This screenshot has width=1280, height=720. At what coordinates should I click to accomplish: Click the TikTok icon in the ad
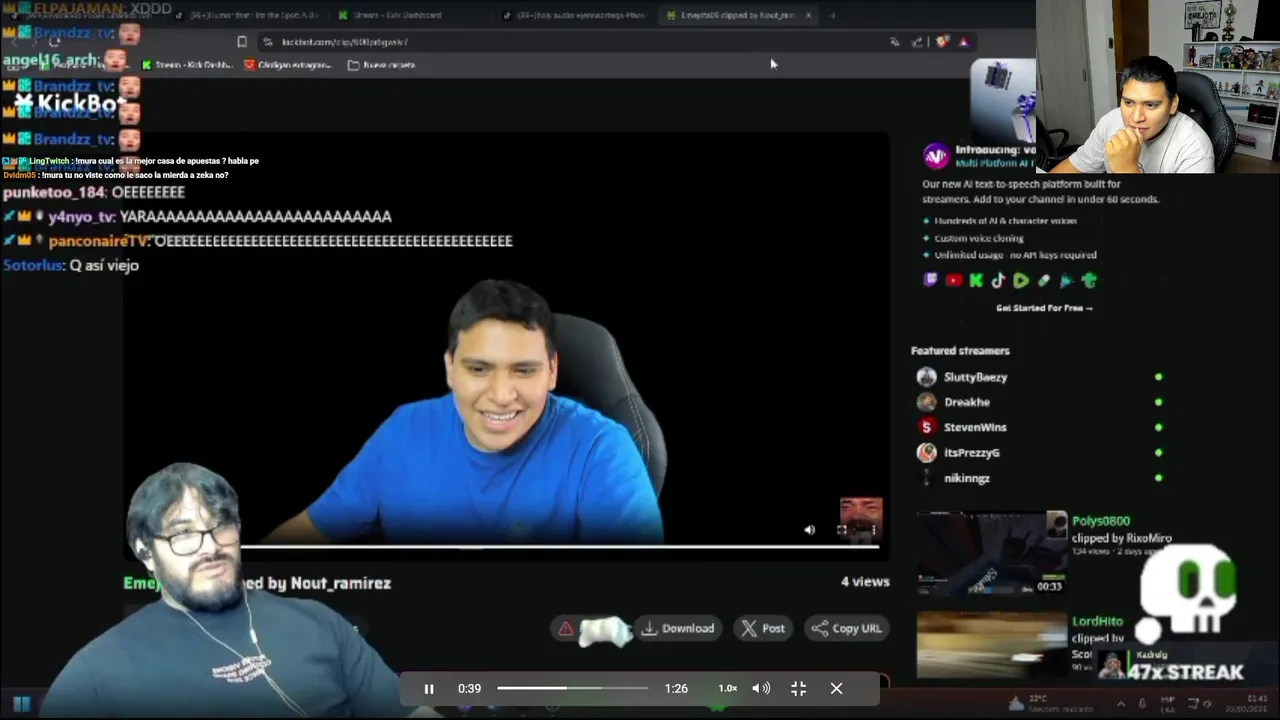pyautogui.click(x=998, y=281)
